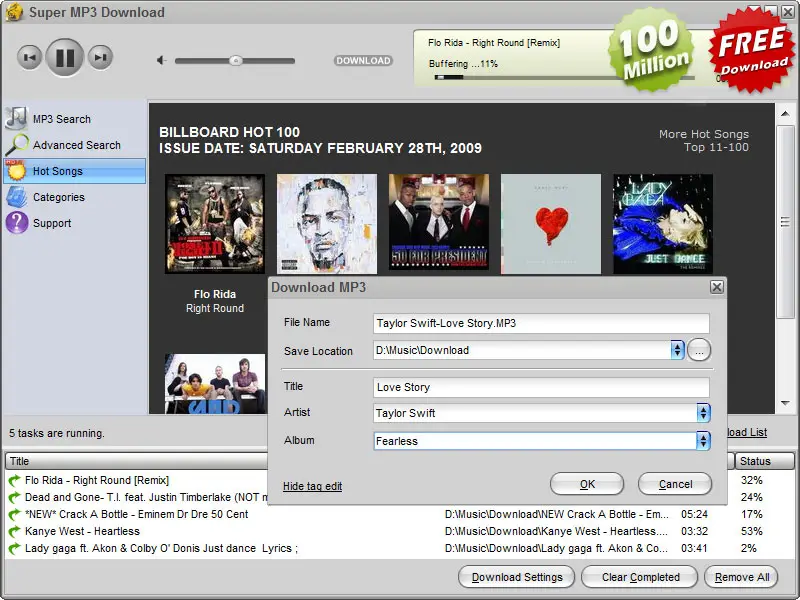Viewport: 800px width, 600px height.
Task: Click the File Name input field
Action: 541,323
